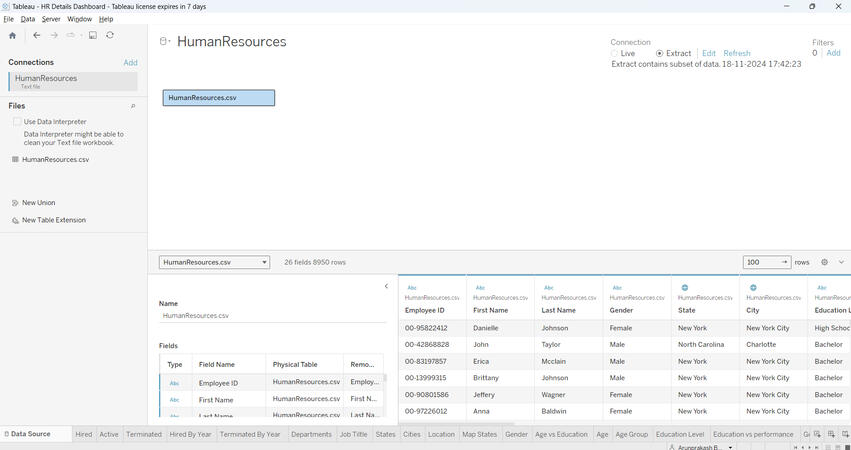Click the new worksheet icon
Screen dimensions: 851x450
tap(817, 435)
